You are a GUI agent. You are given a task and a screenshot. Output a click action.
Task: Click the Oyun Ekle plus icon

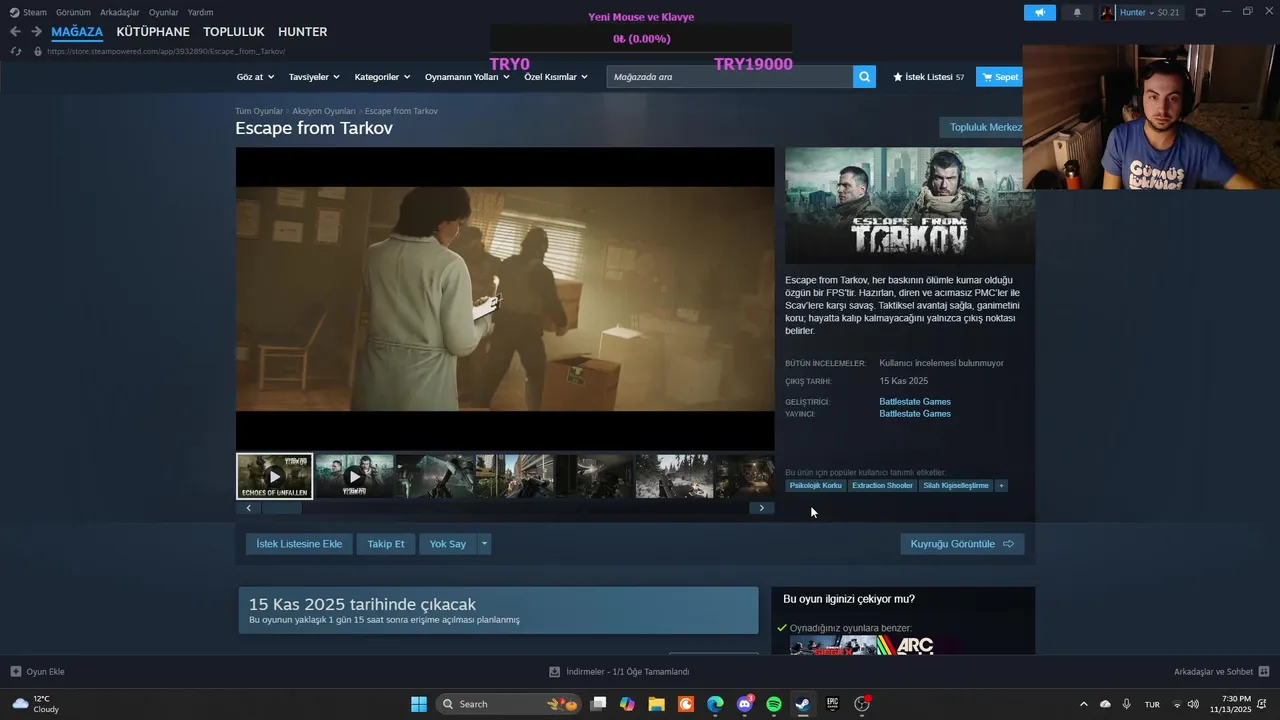coord(16,672)
